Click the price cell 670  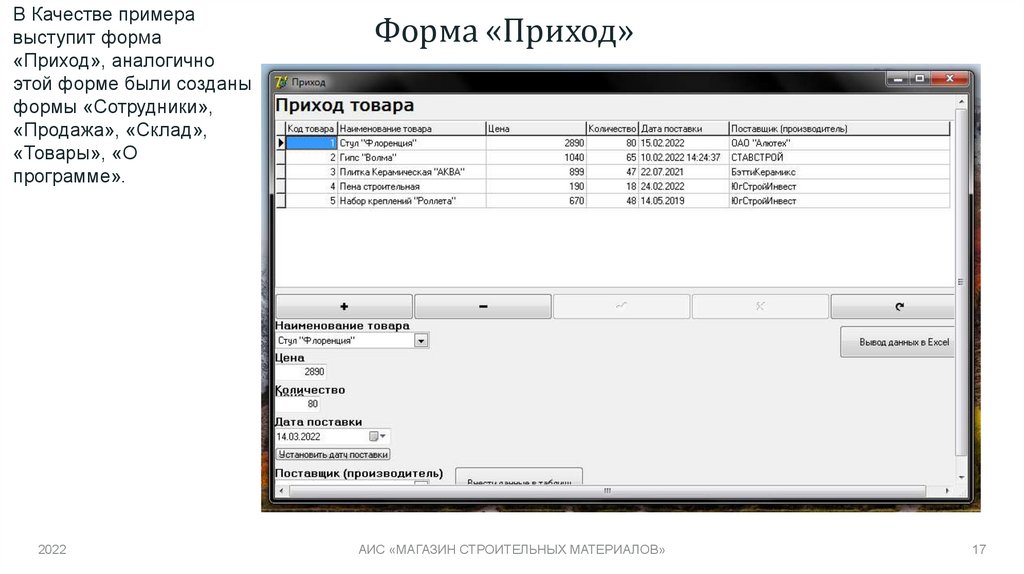pos(536,200)
